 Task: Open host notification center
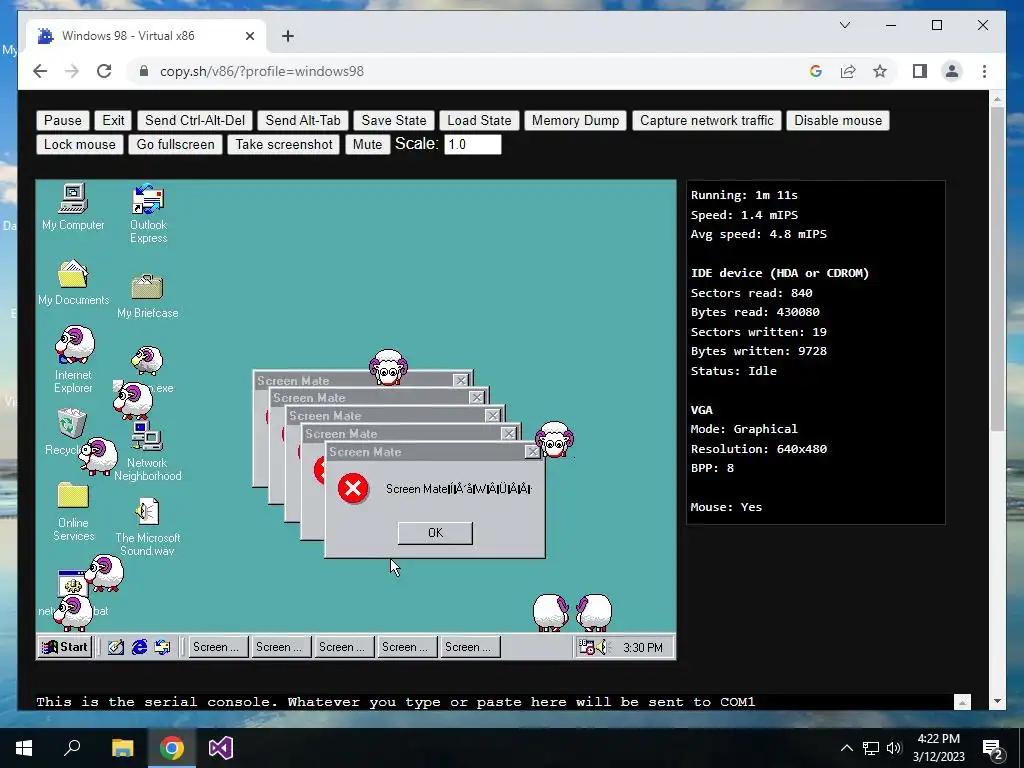[993, 748]
